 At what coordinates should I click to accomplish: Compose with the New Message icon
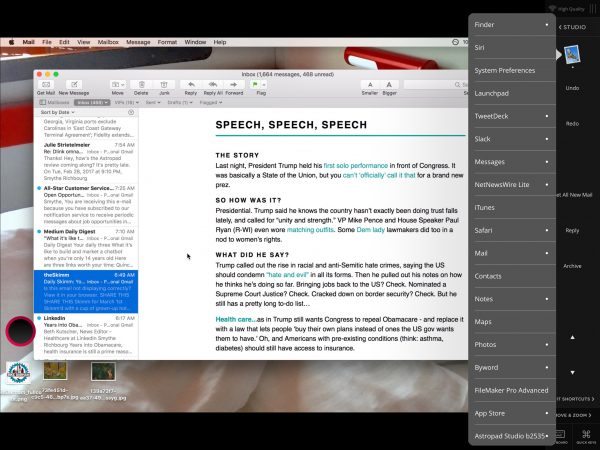pyautogui.click(x=74, y=85)
